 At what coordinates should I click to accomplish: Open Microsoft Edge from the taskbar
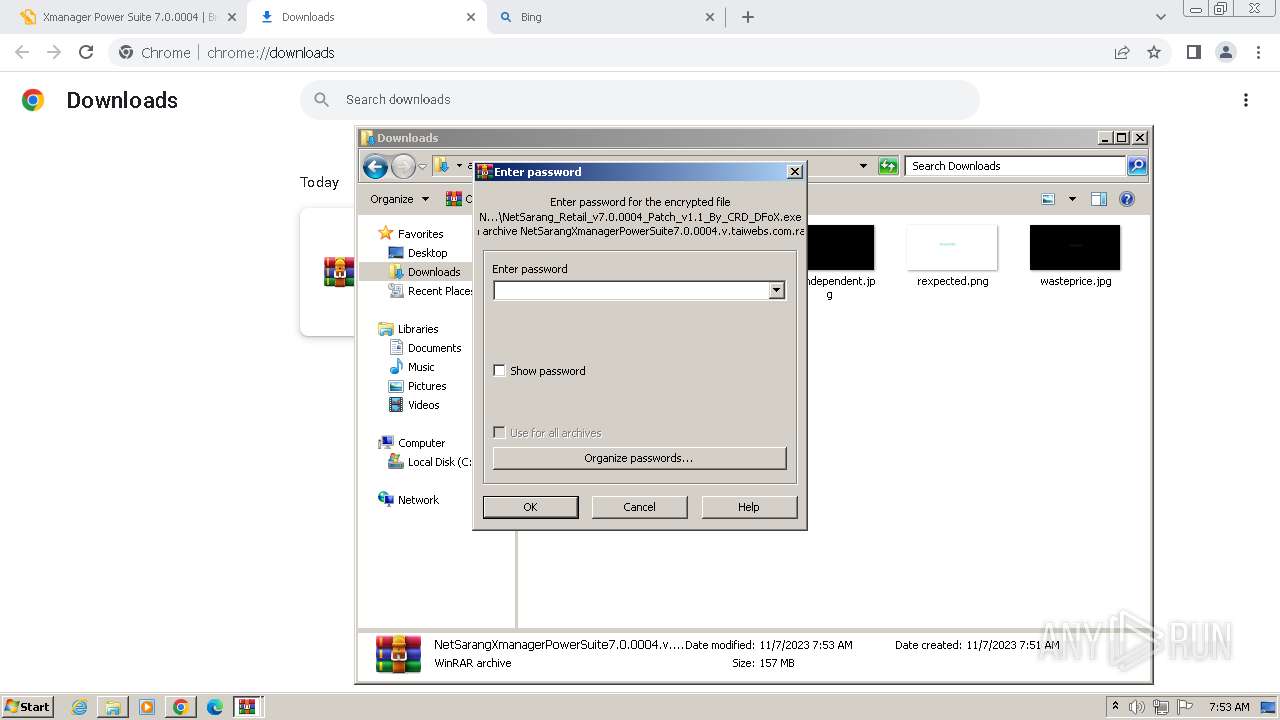(214, 707)
